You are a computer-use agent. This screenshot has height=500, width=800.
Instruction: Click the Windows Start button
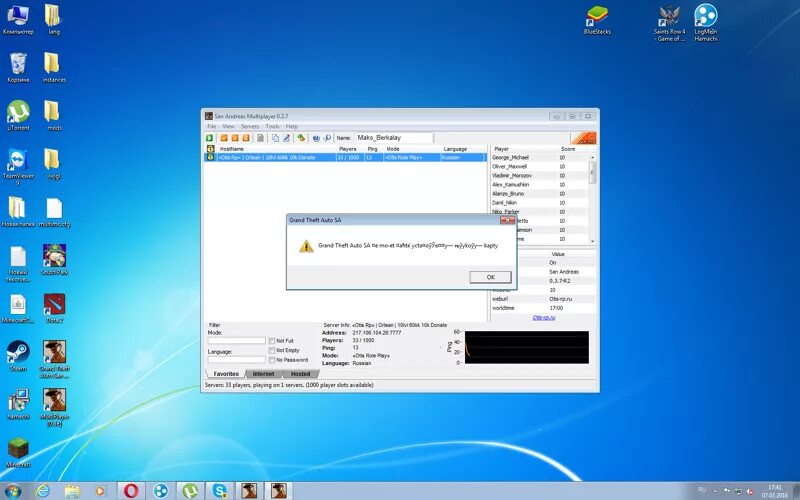12,491
